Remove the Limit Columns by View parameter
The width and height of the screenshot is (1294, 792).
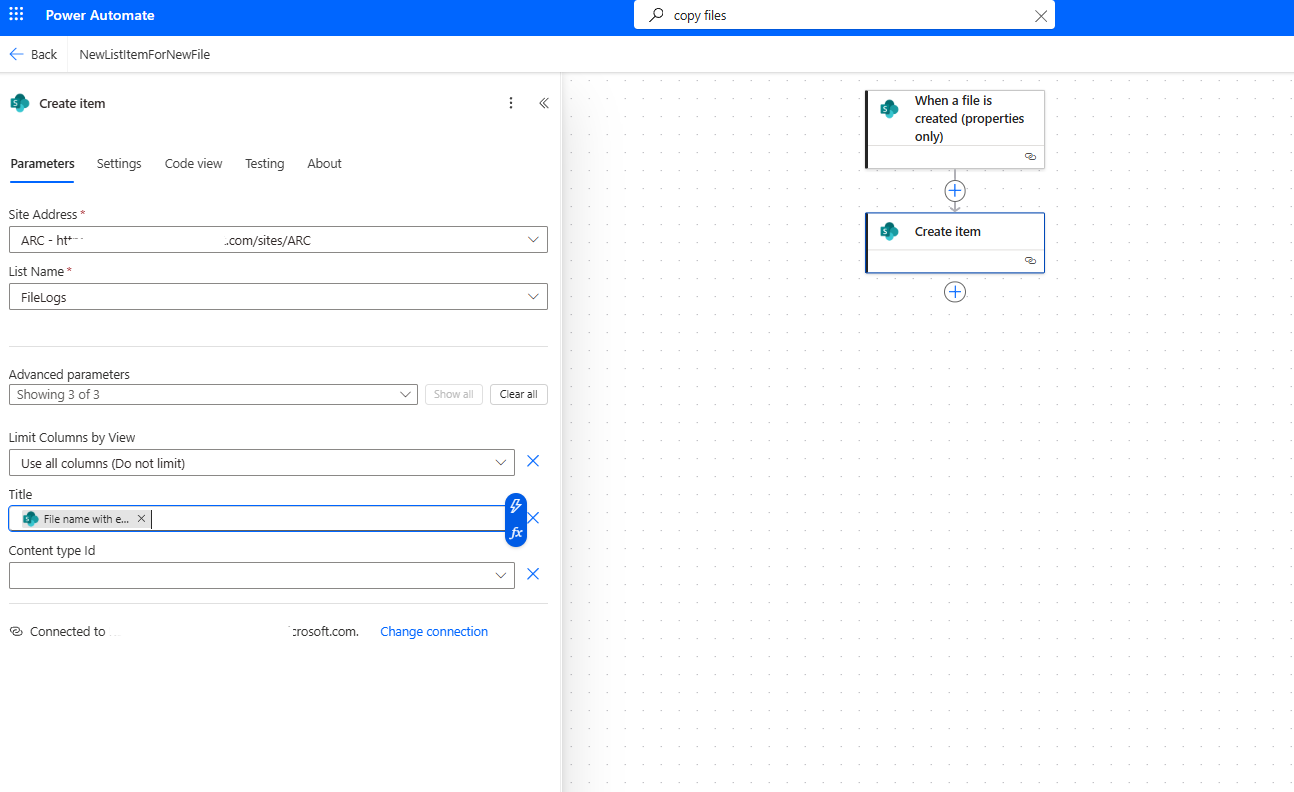[x=533, y=461]
